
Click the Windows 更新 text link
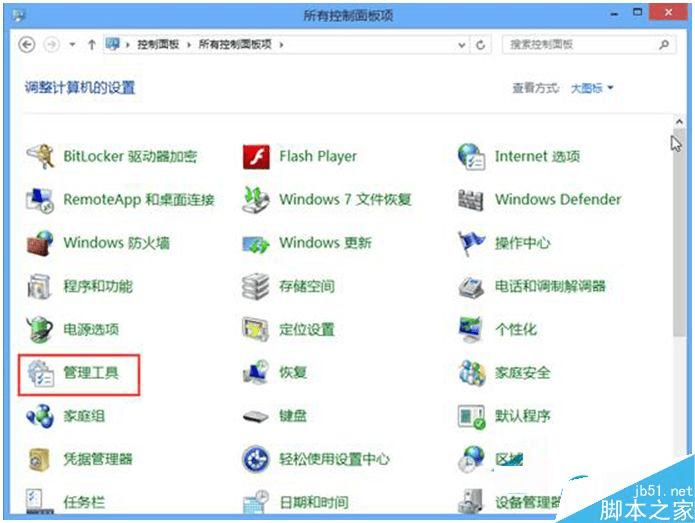pos(325,242)
